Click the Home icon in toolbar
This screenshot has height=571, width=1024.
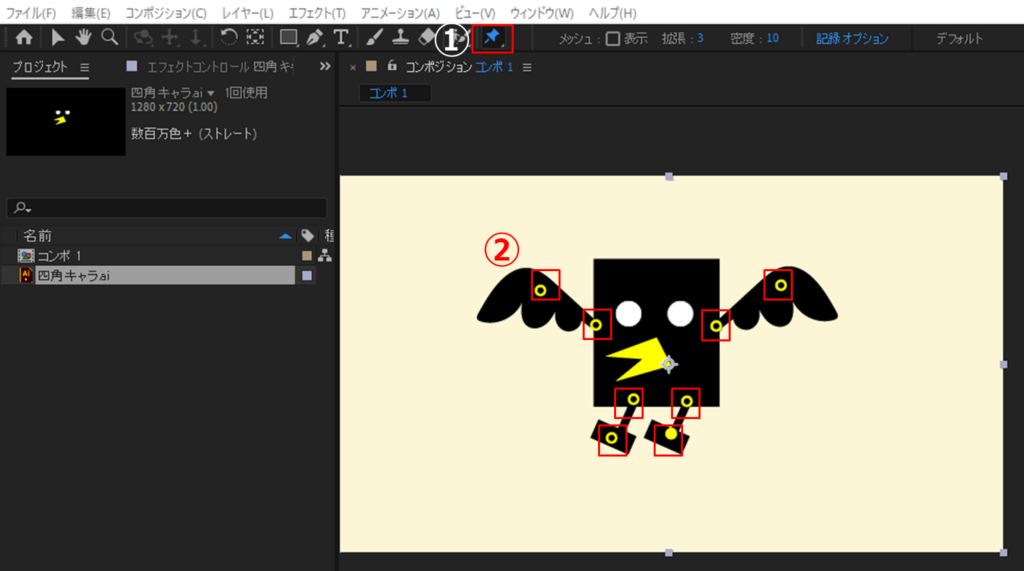(x=23, y=38)
